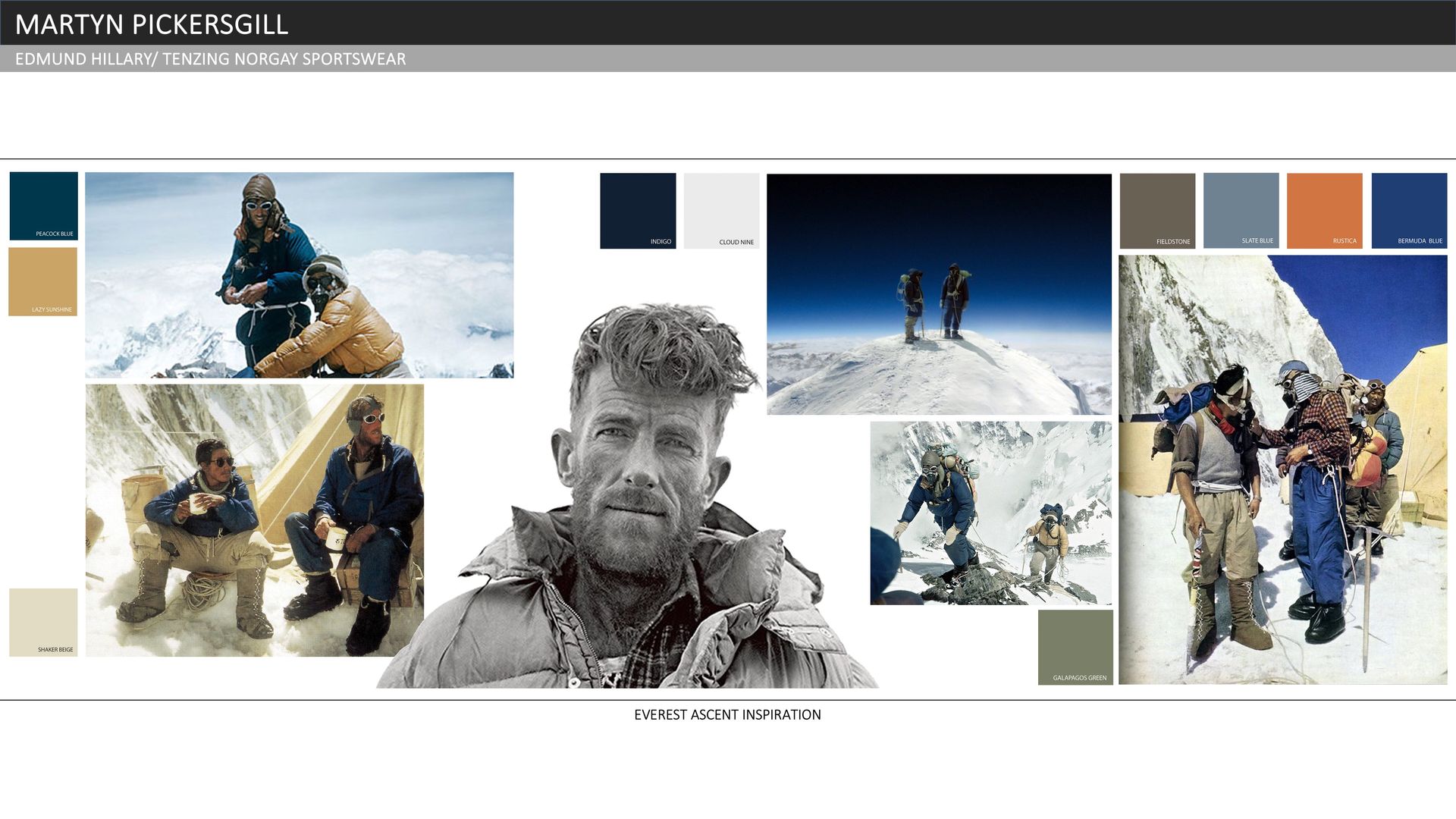Click the Shaker Beige swatch
The height and width of the screenshot is (819, 1456).
[x=43, y=622]
